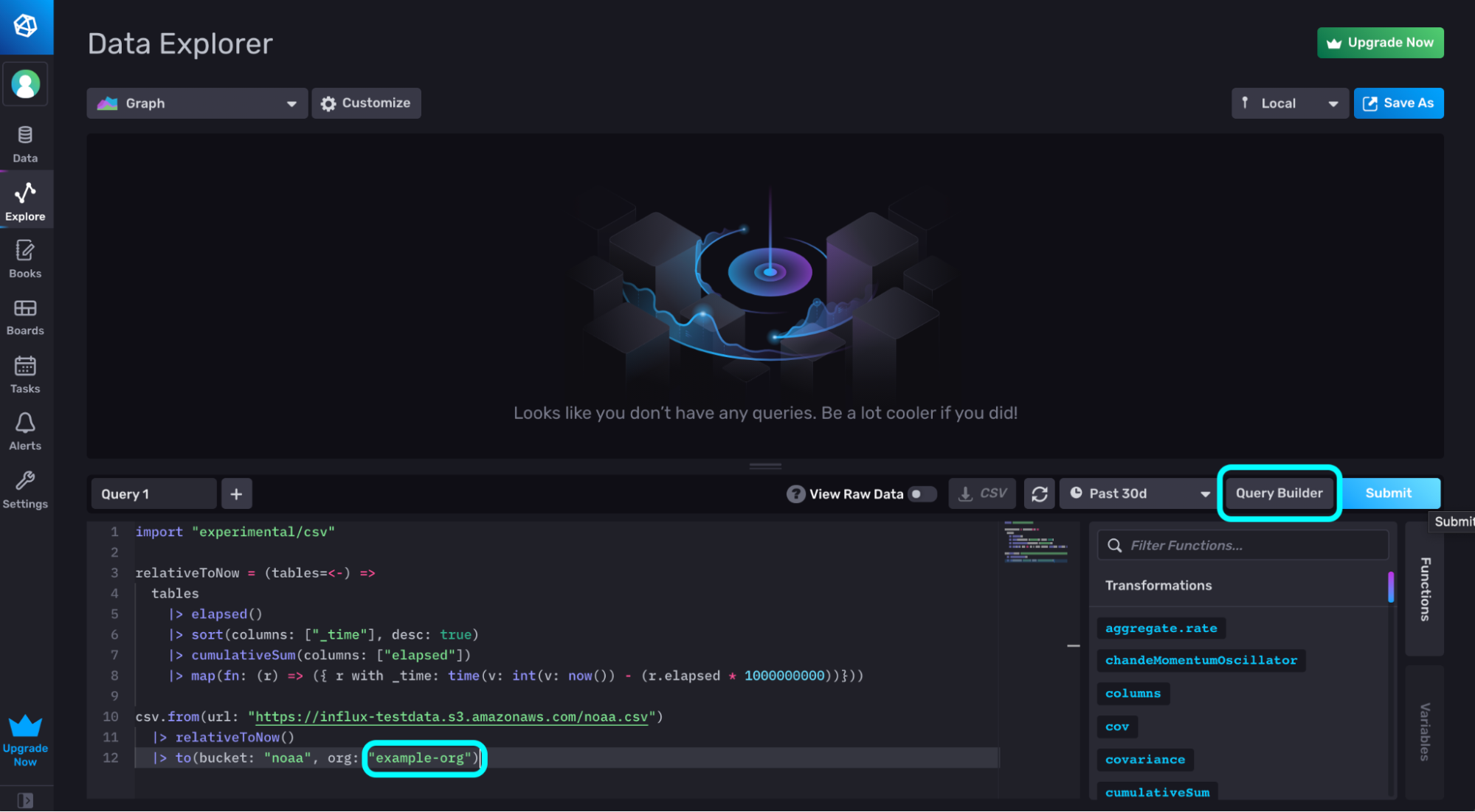
Task: Click the Graph visualization icon
Action: [109, 103]
